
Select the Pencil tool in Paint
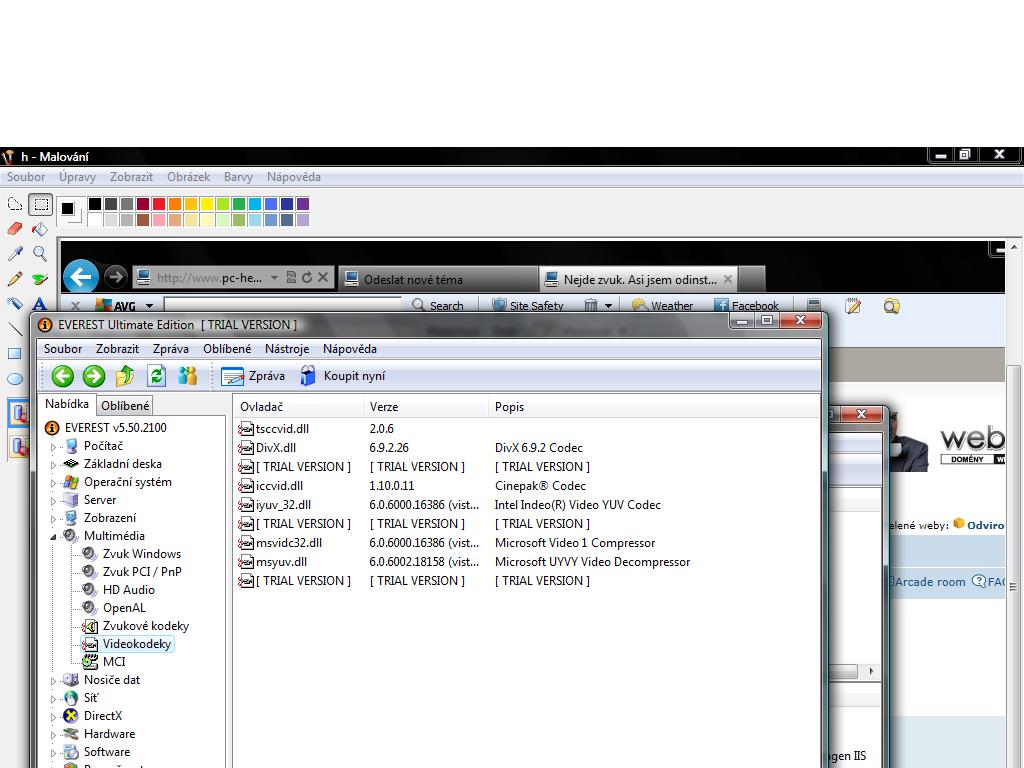coord(15,279)
